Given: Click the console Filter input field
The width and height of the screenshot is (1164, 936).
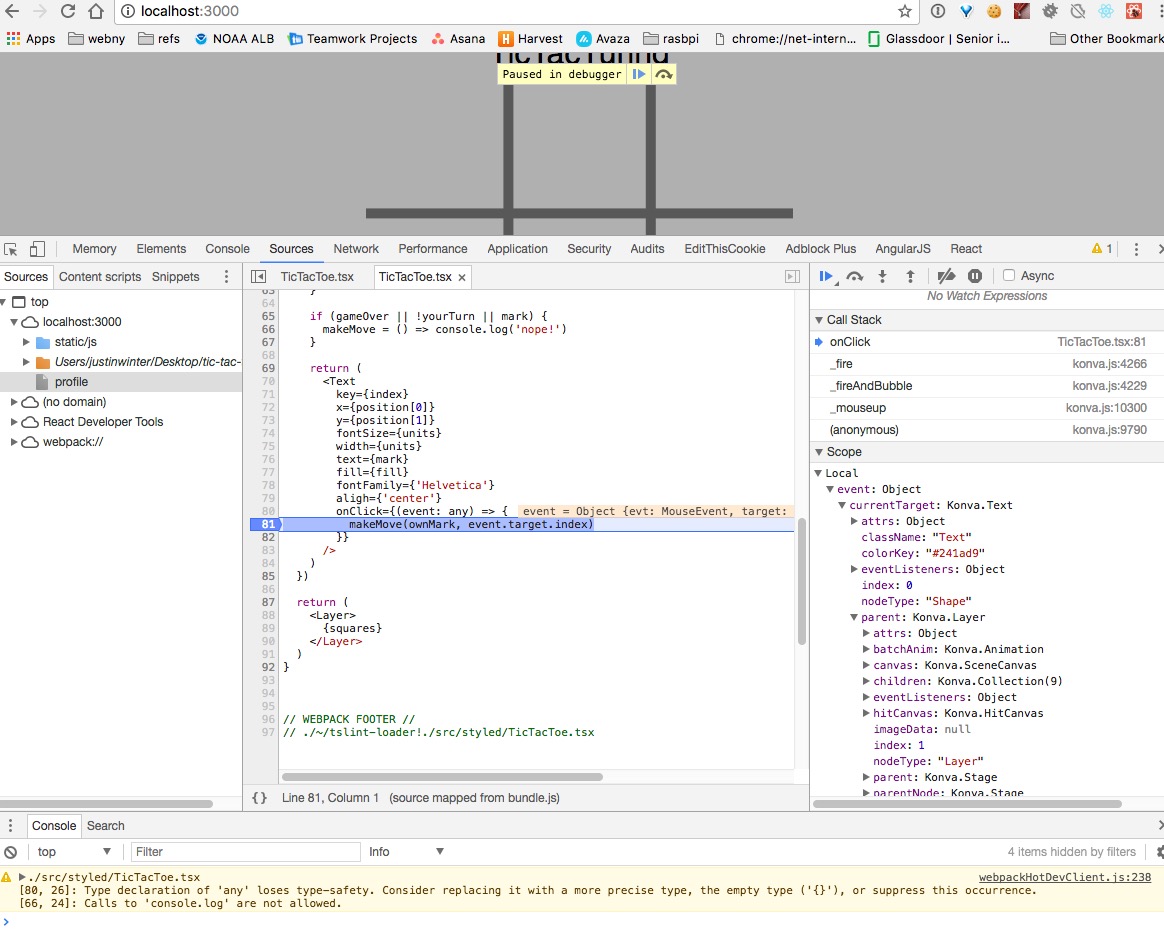Looking at the screenshot, I should pos(245,852).
